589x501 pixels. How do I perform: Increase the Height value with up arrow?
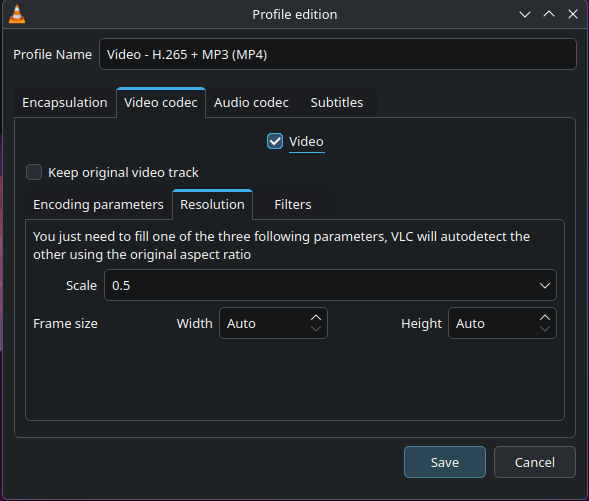click(x=545, y=318)
